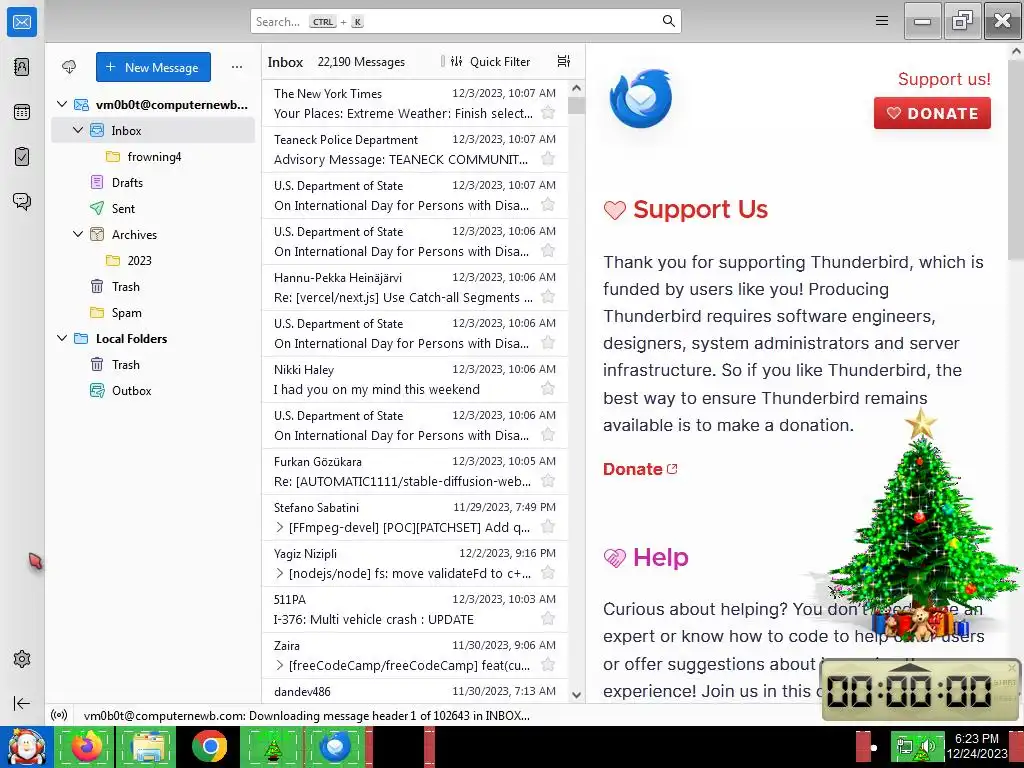The height and width of the screenshot is (768, 1024).
Task: Click the start page scrollbar thumb
Action: (1016, 160)
